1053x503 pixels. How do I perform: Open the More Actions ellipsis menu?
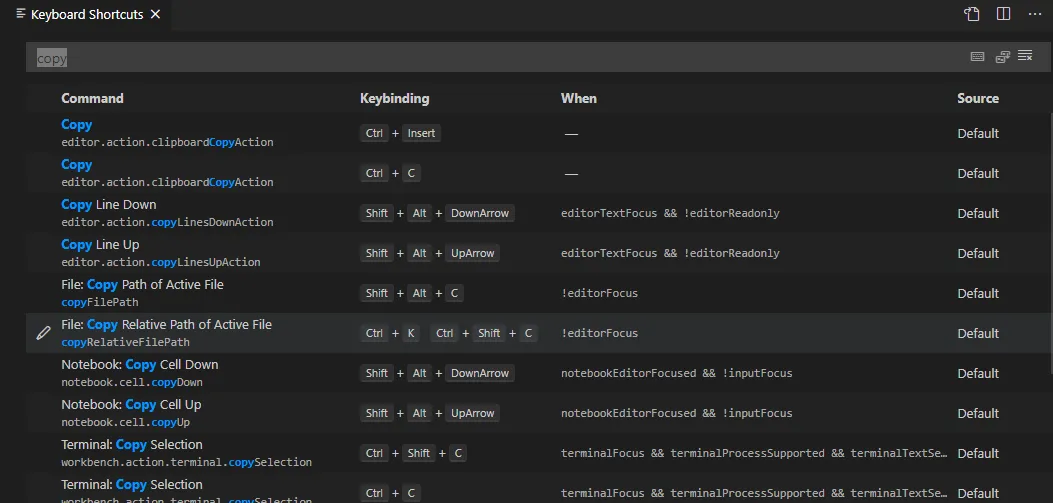click(1035, 14)
